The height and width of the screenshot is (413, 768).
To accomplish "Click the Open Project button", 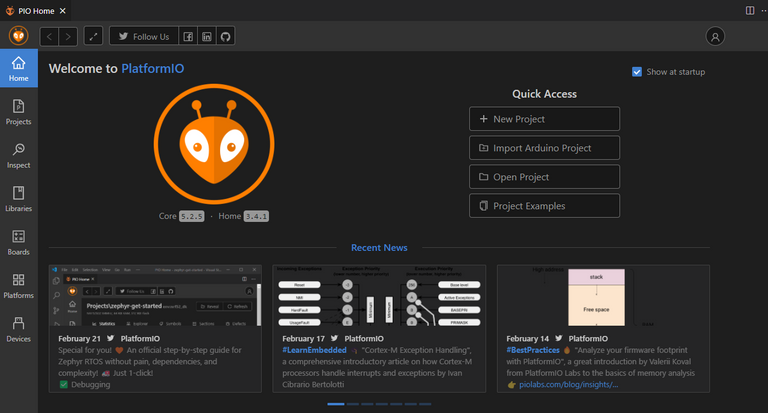I will coord(544,177).
